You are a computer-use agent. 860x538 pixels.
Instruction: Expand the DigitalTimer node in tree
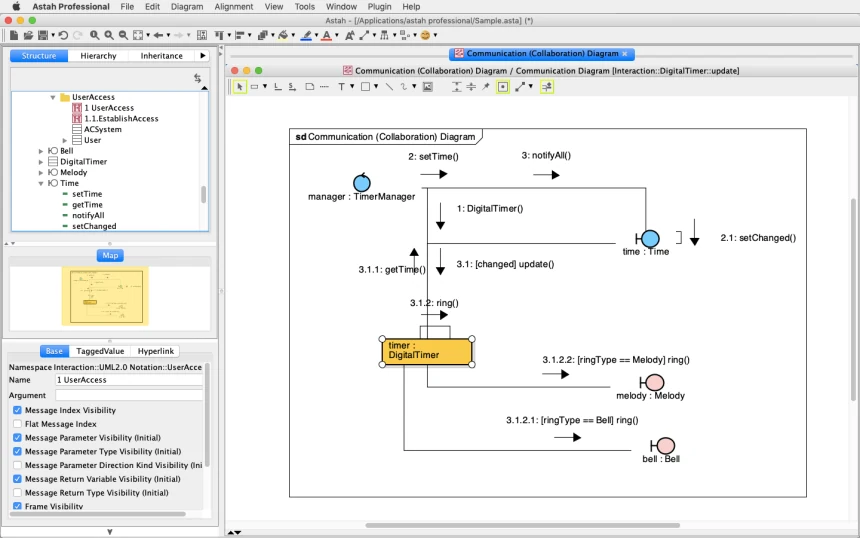pyautogui.click(x=41, y=162)
